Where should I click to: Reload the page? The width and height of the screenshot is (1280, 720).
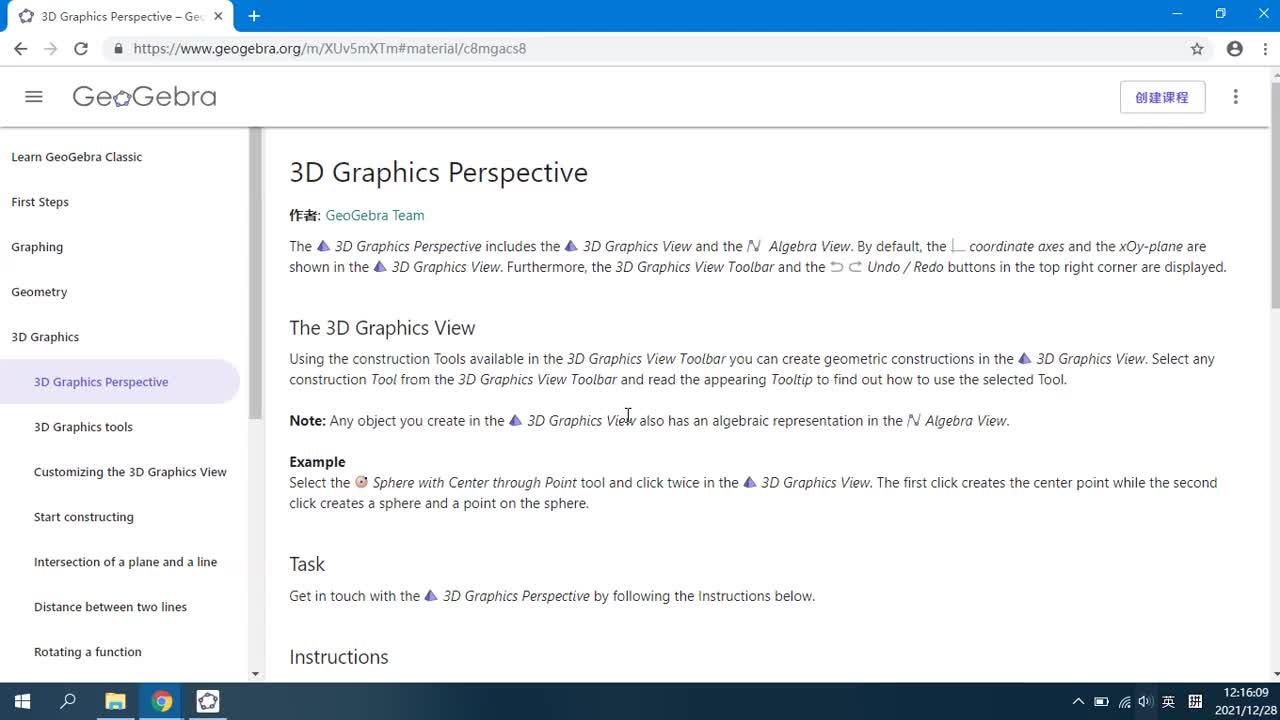coord(81,48)
